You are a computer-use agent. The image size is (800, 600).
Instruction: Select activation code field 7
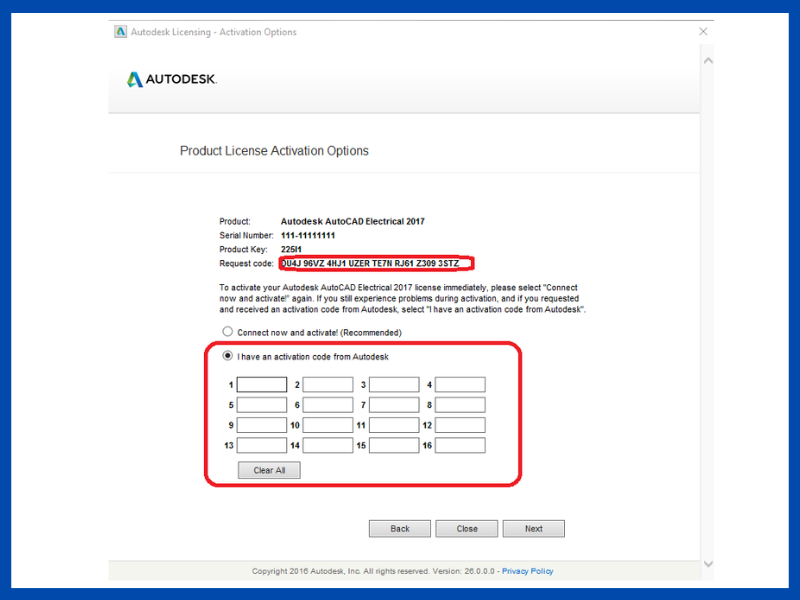coord(394,405)
